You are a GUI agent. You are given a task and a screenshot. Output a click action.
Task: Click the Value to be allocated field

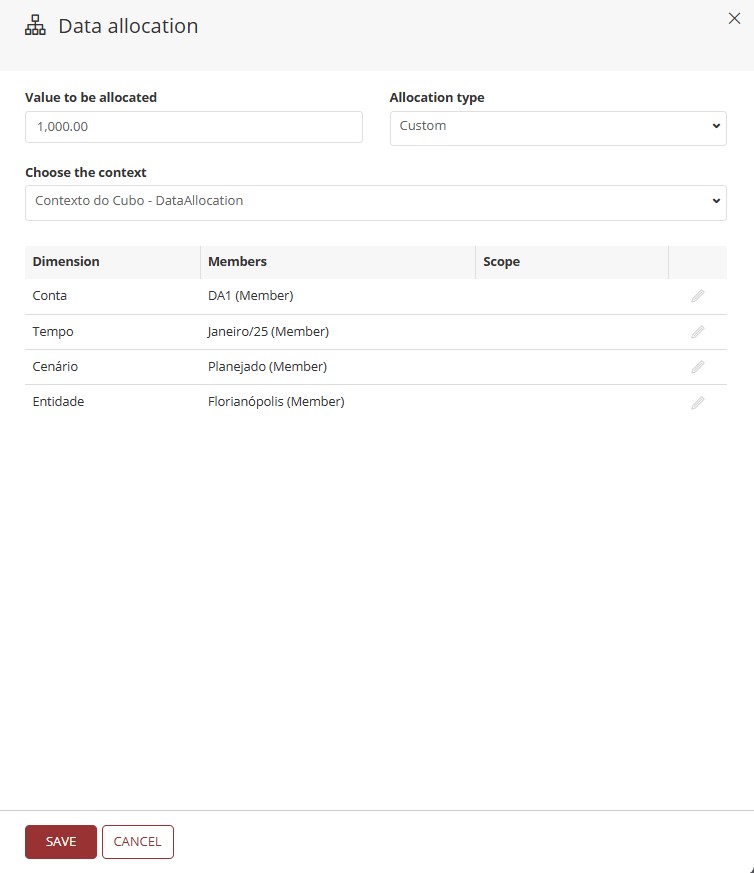pyautogui.click(x=193, y=127)
